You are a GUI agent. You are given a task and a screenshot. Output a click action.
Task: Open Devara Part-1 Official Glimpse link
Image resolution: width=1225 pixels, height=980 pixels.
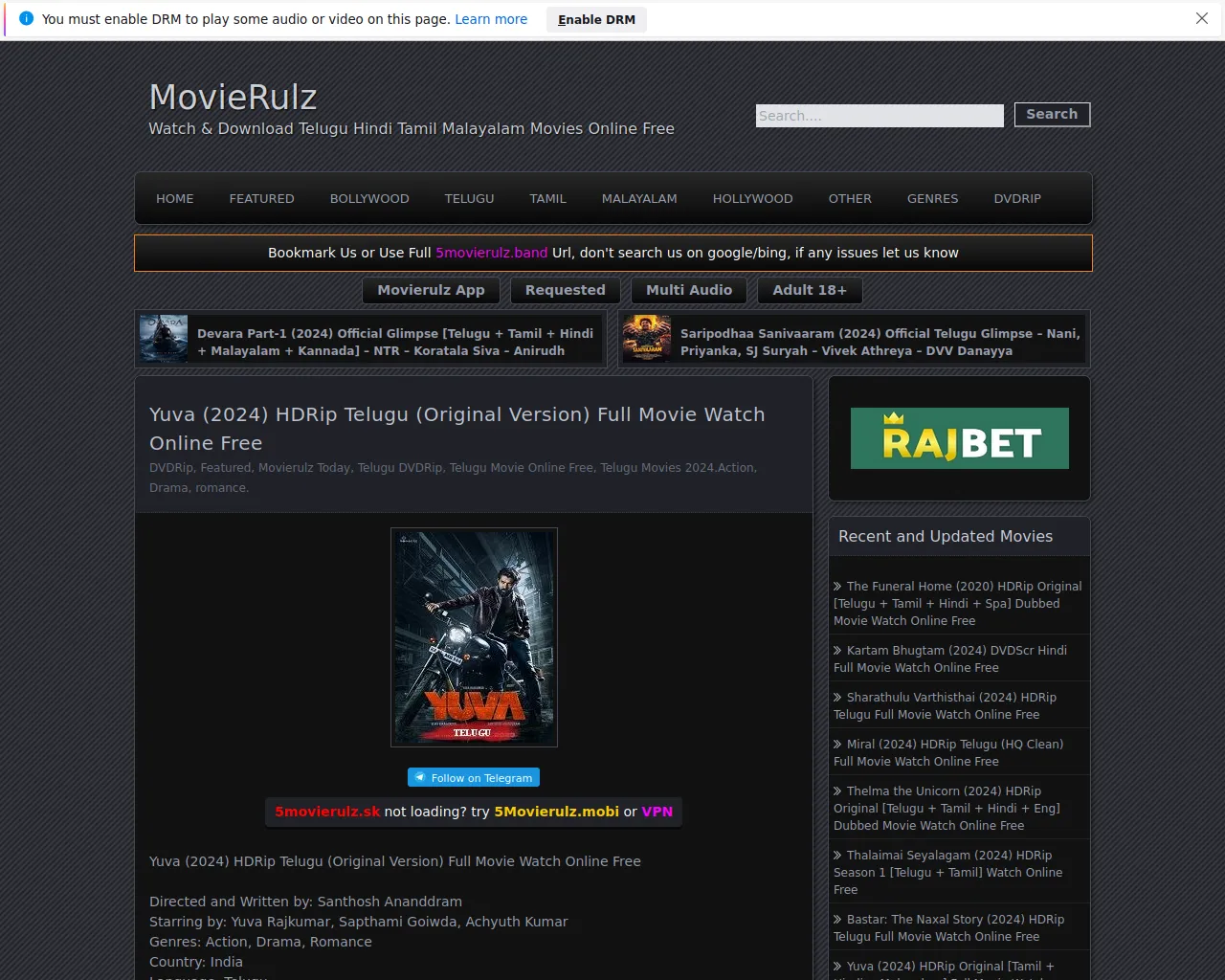click(395, 343)
